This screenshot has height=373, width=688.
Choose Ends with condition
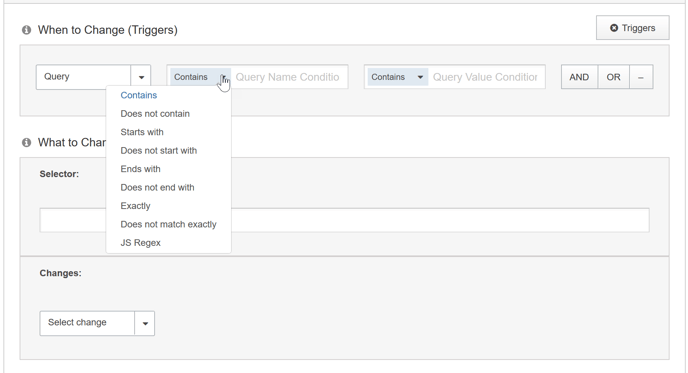click(x=140, y=169)
